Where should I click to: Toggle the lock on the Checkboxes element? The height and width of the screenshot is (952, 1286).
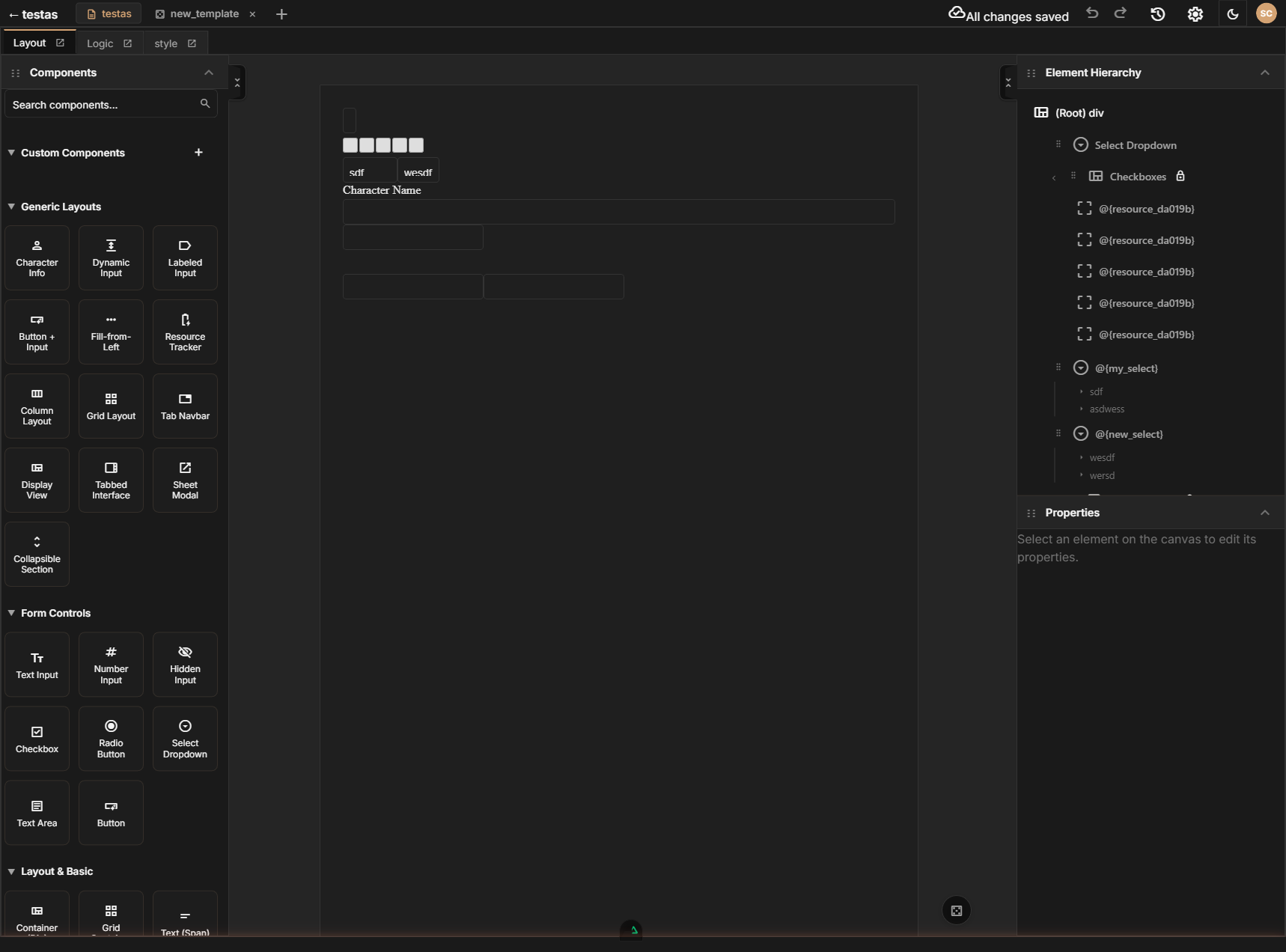1181,176
